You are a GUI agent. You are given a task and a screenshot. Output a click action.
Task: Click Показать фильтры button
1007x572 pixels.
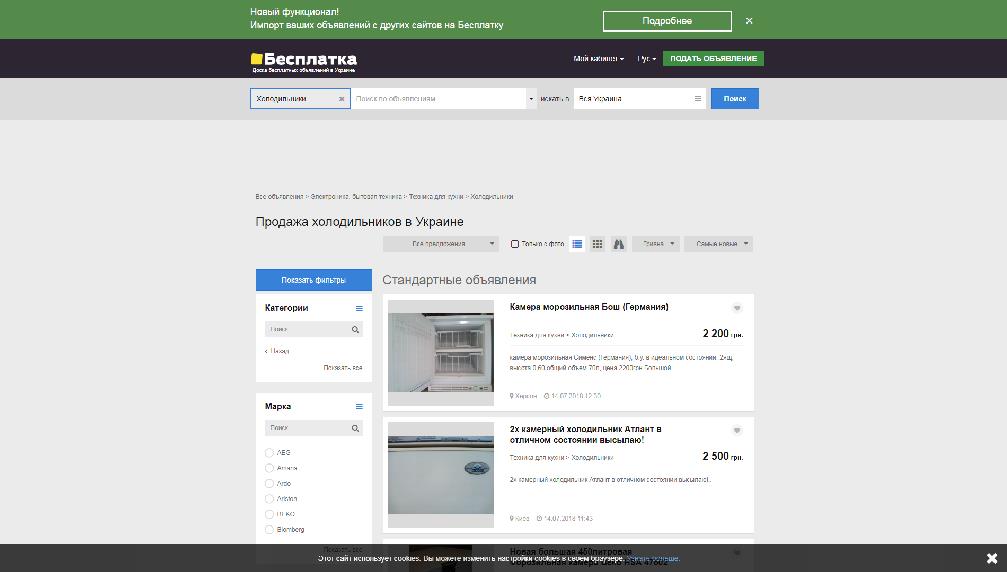click(x=313, y=280)
